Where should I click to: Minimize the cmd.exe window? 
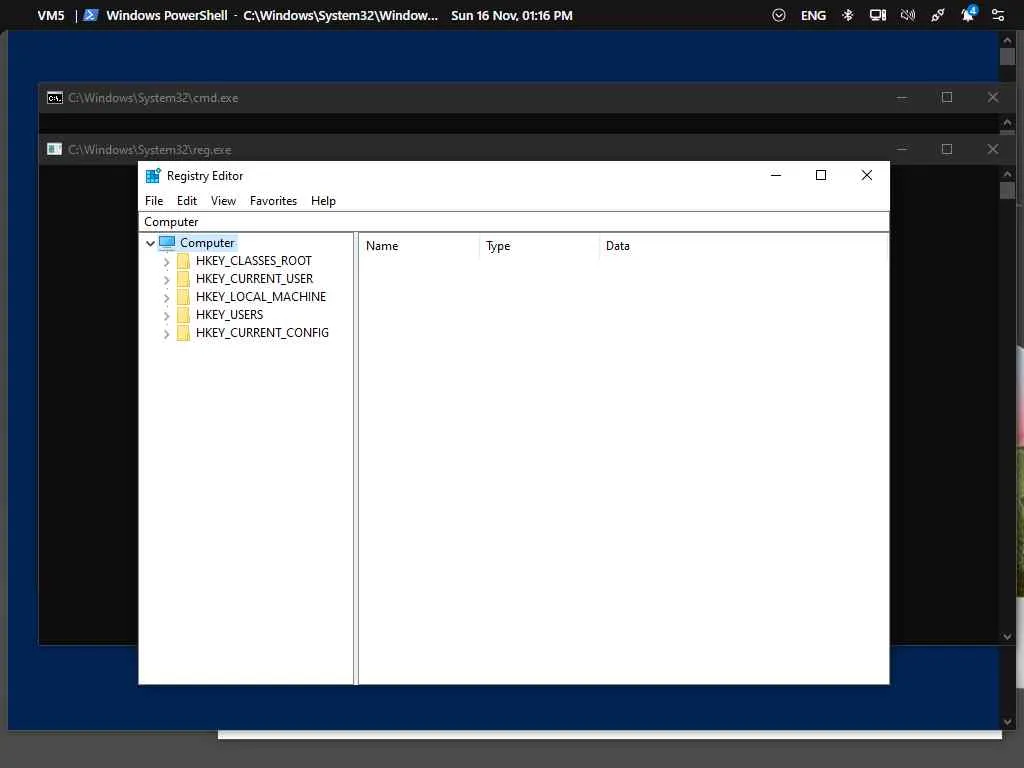[x=902, y=97]
